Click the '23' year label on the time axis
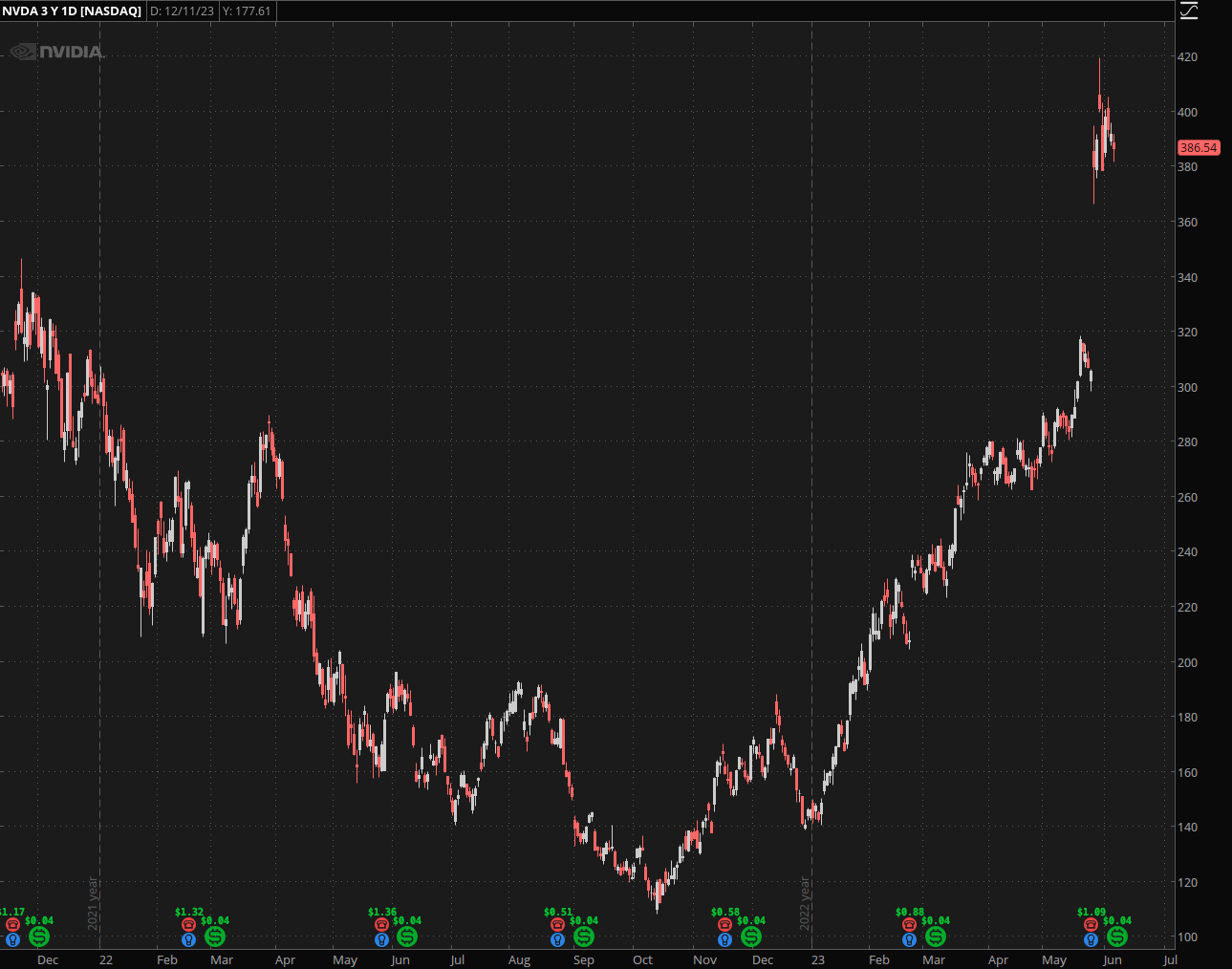 (818, 960)
